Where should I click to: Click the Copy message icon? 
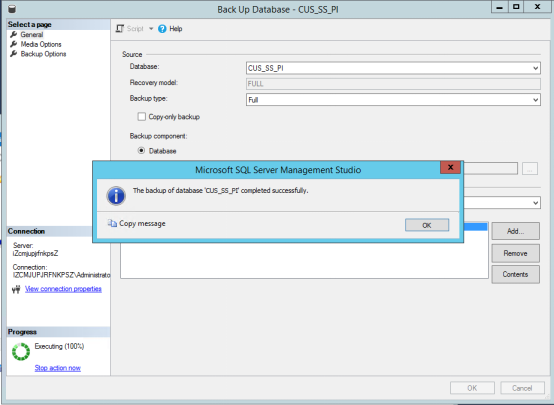pos(112,223)
